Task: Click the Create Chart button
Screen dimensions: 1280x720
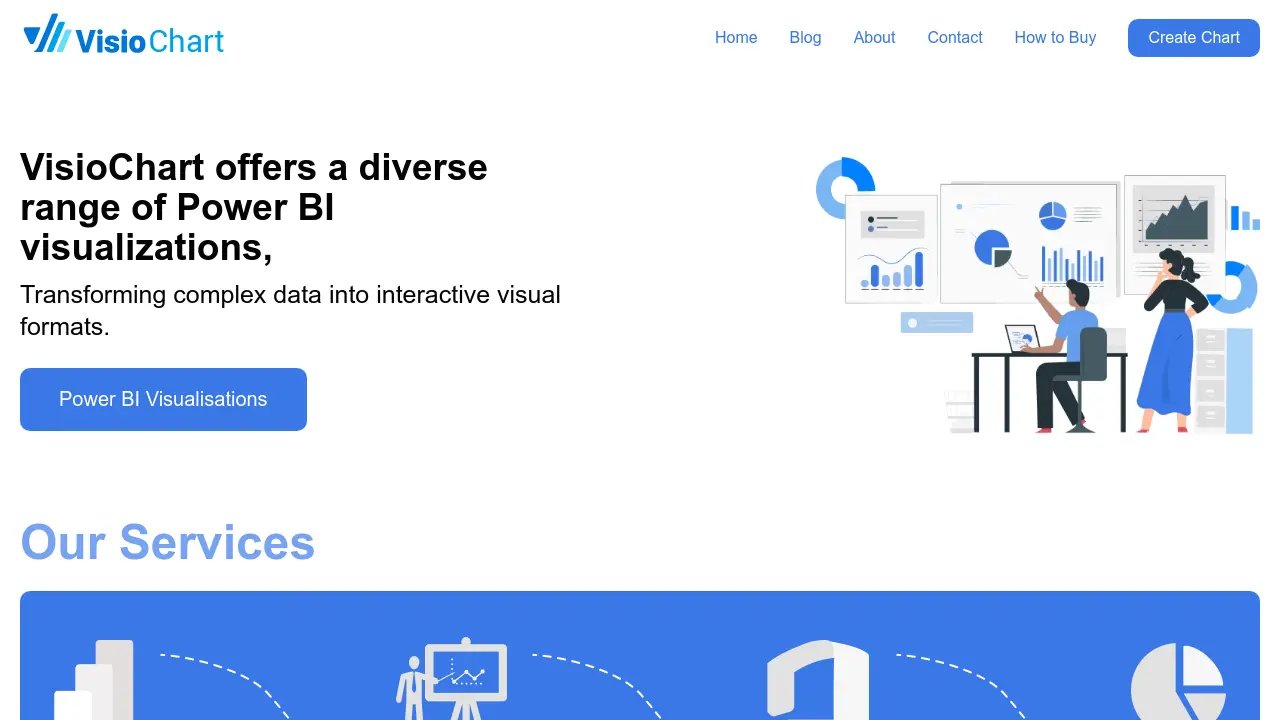Action: tap(1194, 38)
